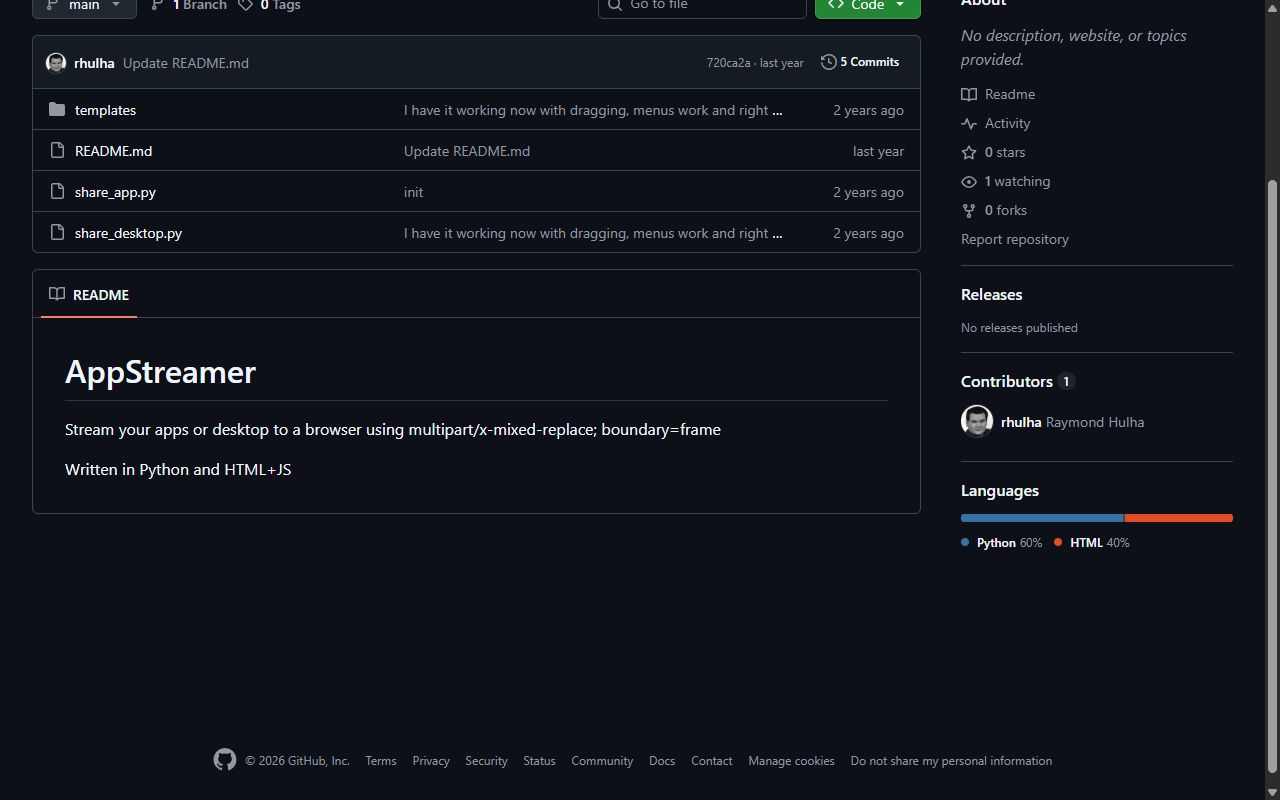
Task: Click the book icon on README tab
Action: click(x=57, y=294)
